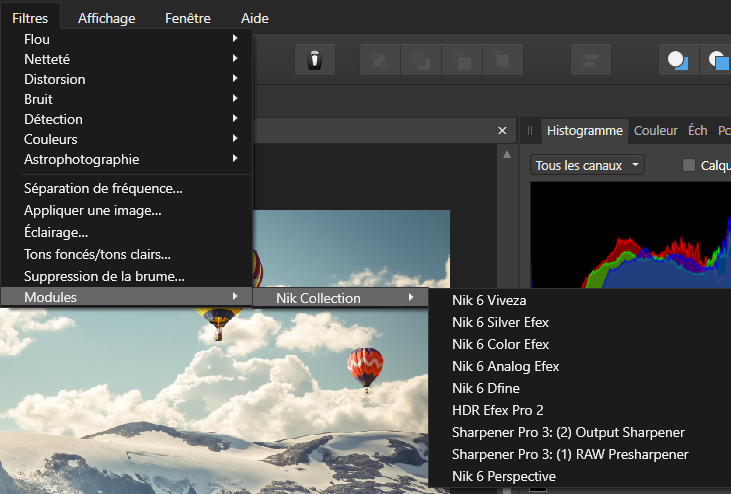Close the document tab with X

pyautogui.click(x=502, y=130)
